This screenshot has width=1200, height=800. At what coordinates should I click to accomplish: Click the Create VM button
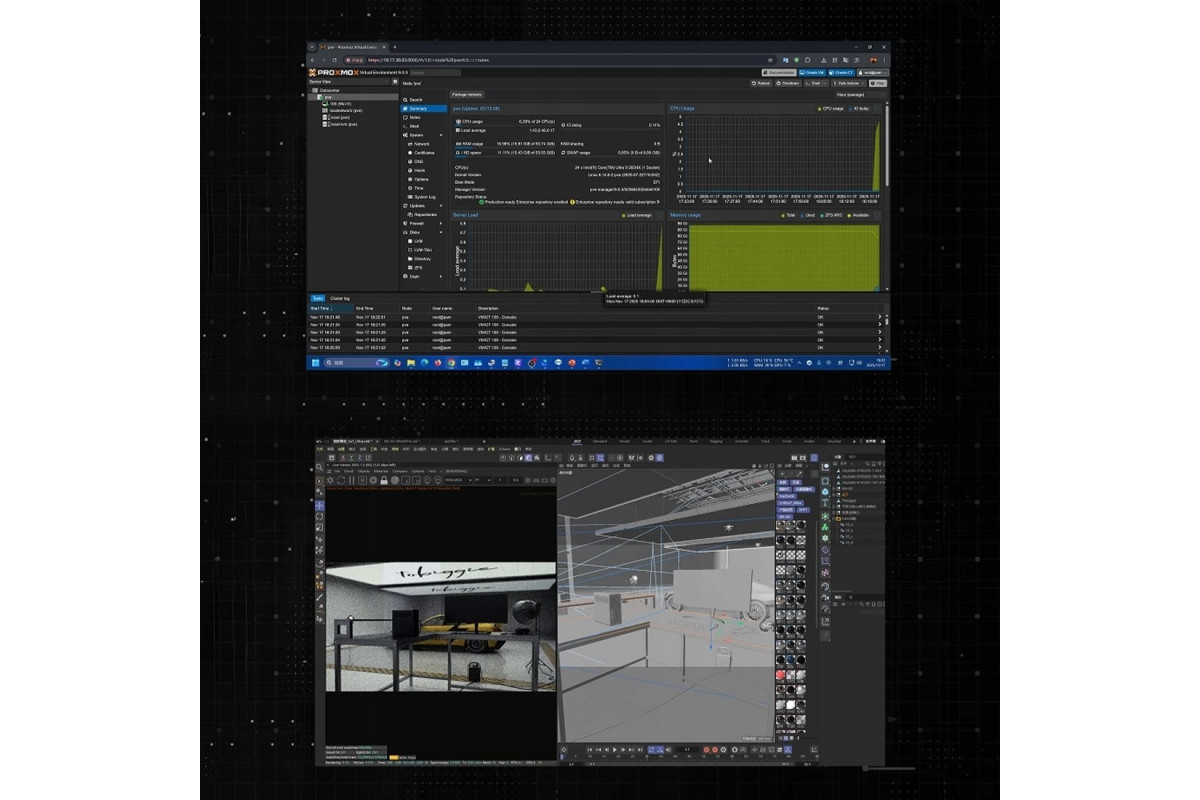812,72
